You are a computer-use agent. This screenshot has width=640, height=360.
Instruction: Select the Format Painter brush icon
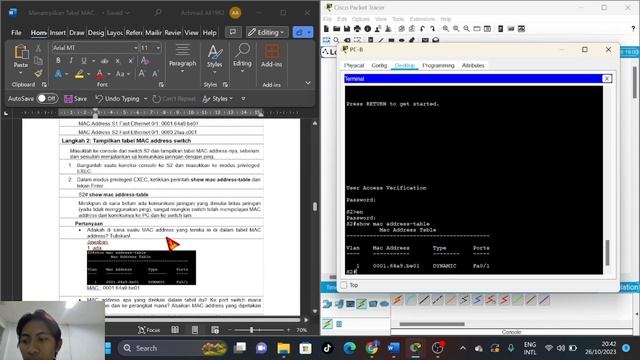click(x=38, y=73)
